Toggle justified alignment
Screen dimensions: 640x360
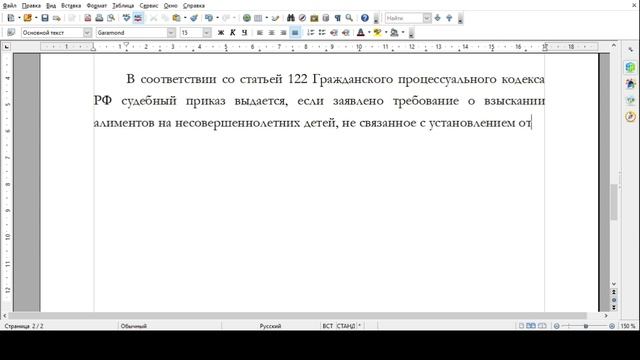(295, 32)
